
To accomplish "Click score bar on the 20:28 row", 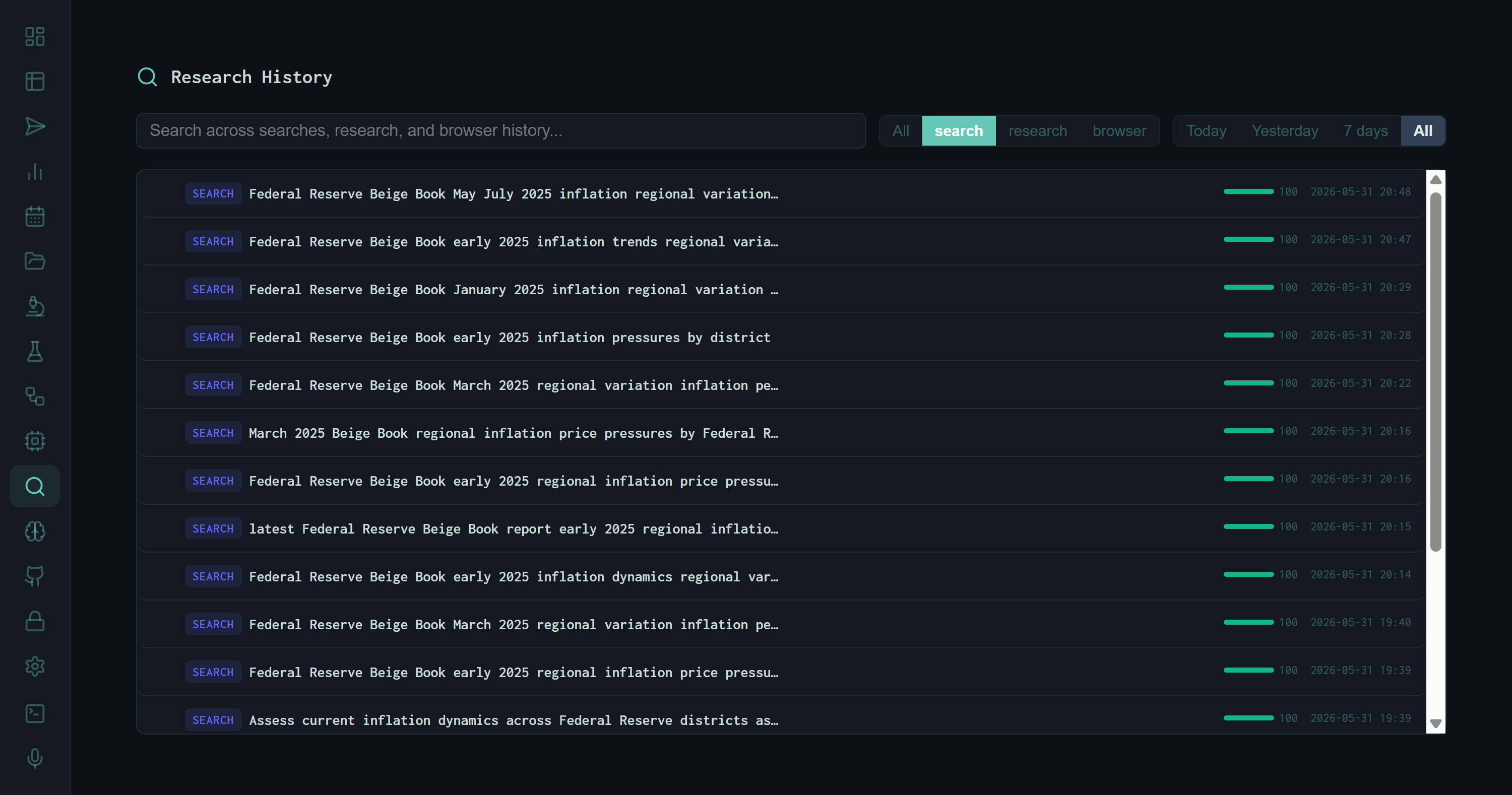I will pyautogui.click(x=1248, y=335).
